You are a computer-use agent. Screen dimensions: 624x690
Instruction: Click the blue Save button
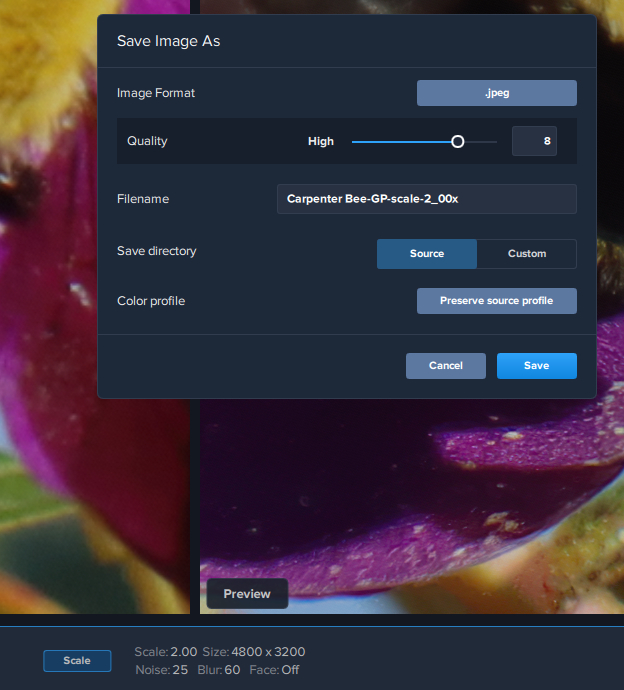536,366
